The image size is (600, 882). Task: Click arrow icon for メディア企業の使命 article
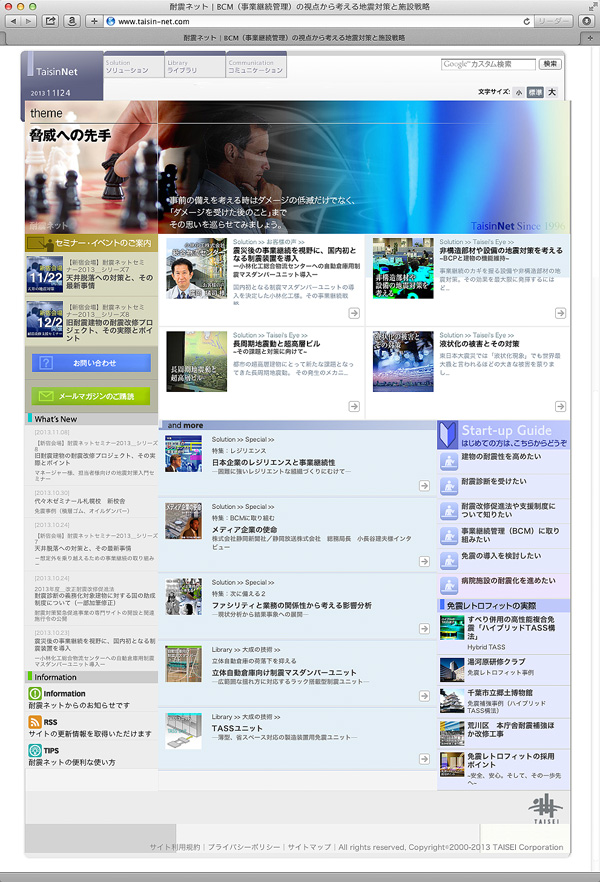[425, 561]
